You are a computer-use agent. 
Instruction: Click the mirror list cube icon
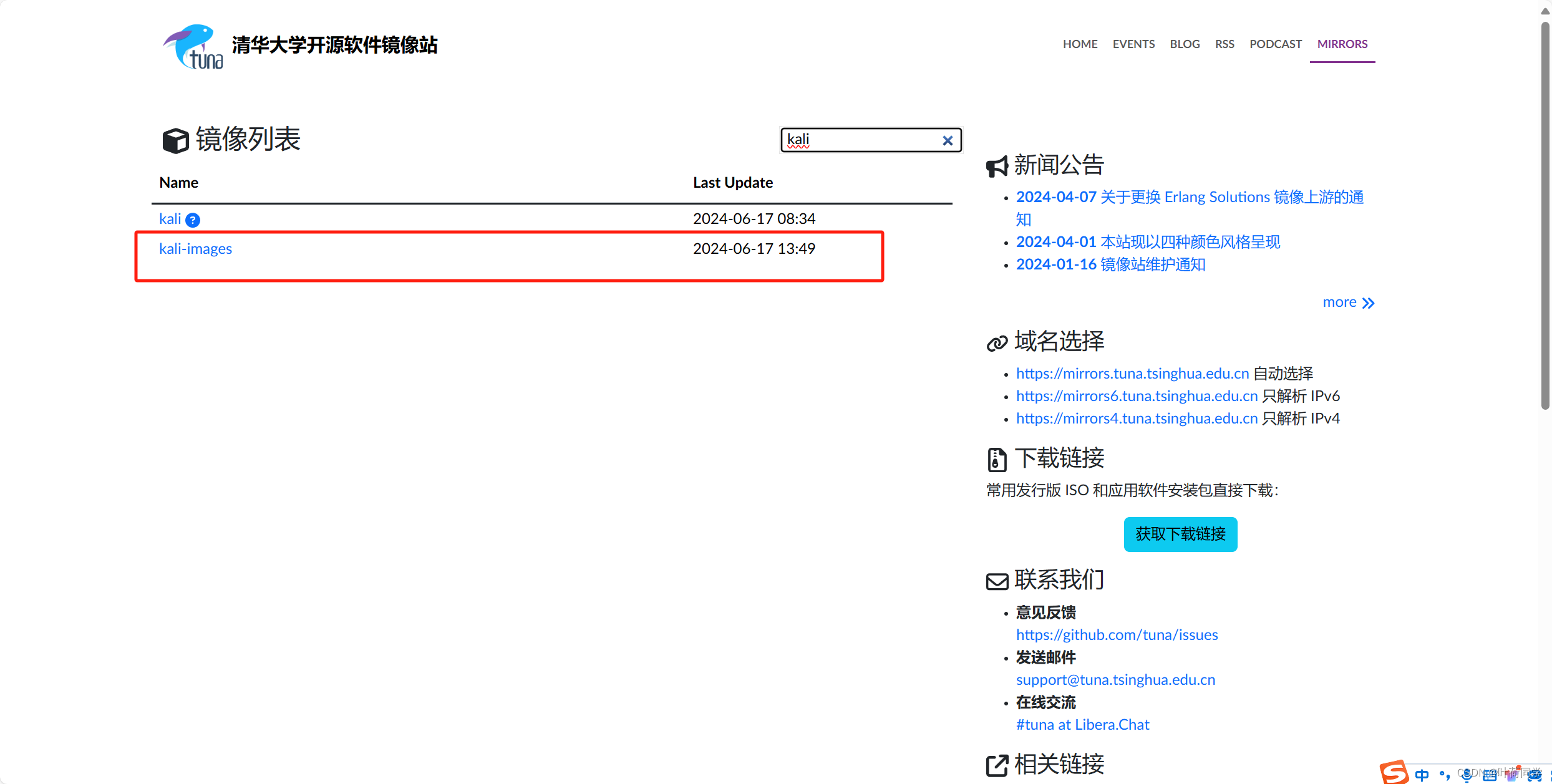coord(175,140)
